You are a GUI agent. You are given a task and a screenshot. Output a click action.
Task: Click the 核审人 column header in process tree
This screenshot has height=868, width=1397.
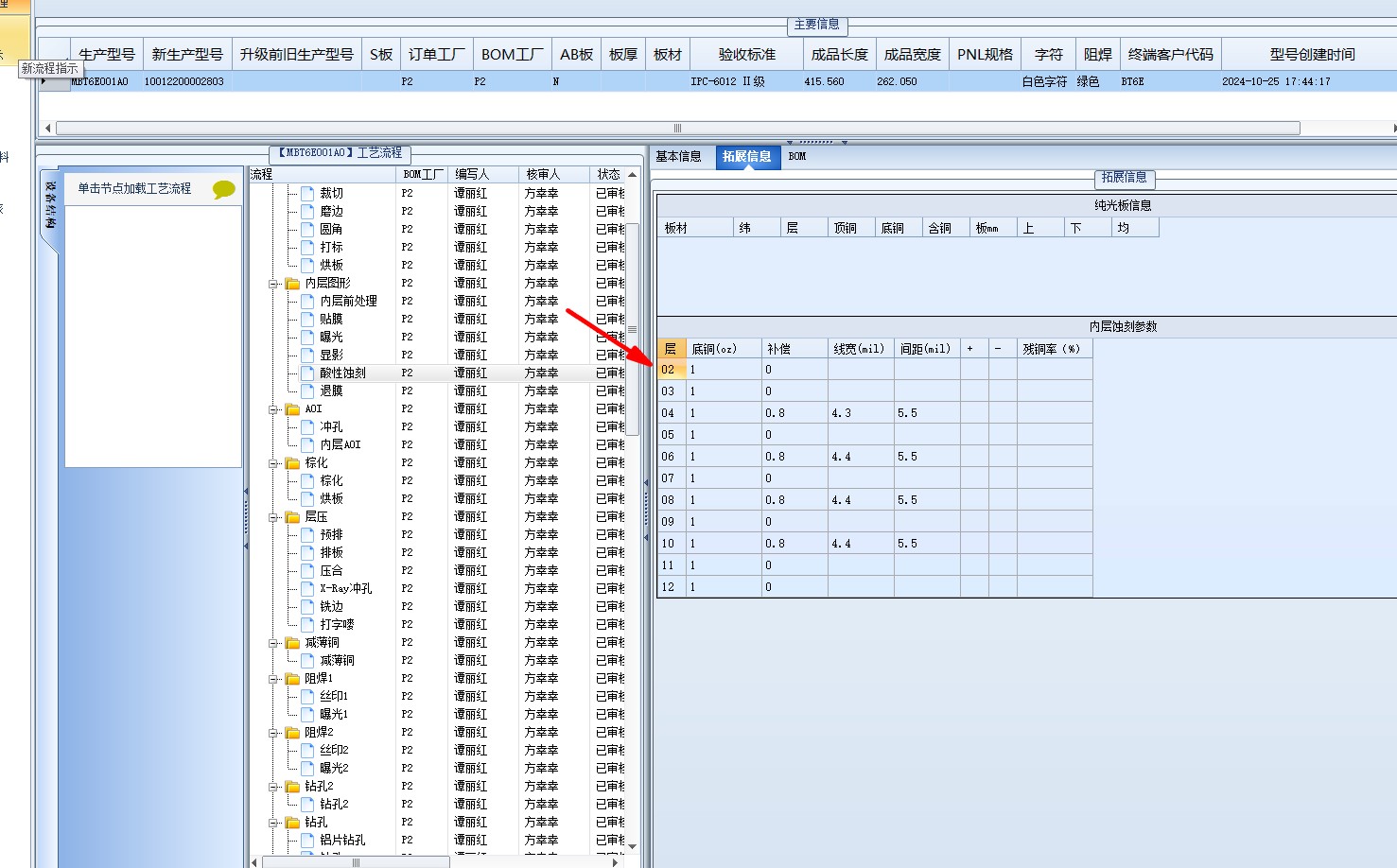[x=553, y=175]
